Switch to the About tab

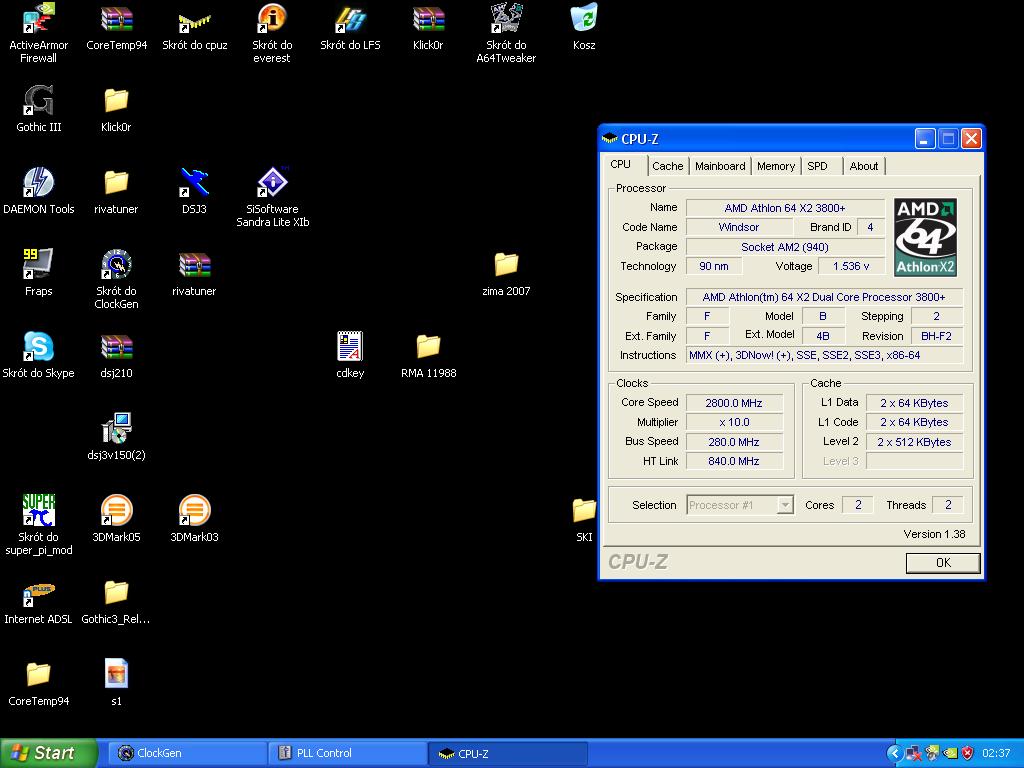point(863,166)
